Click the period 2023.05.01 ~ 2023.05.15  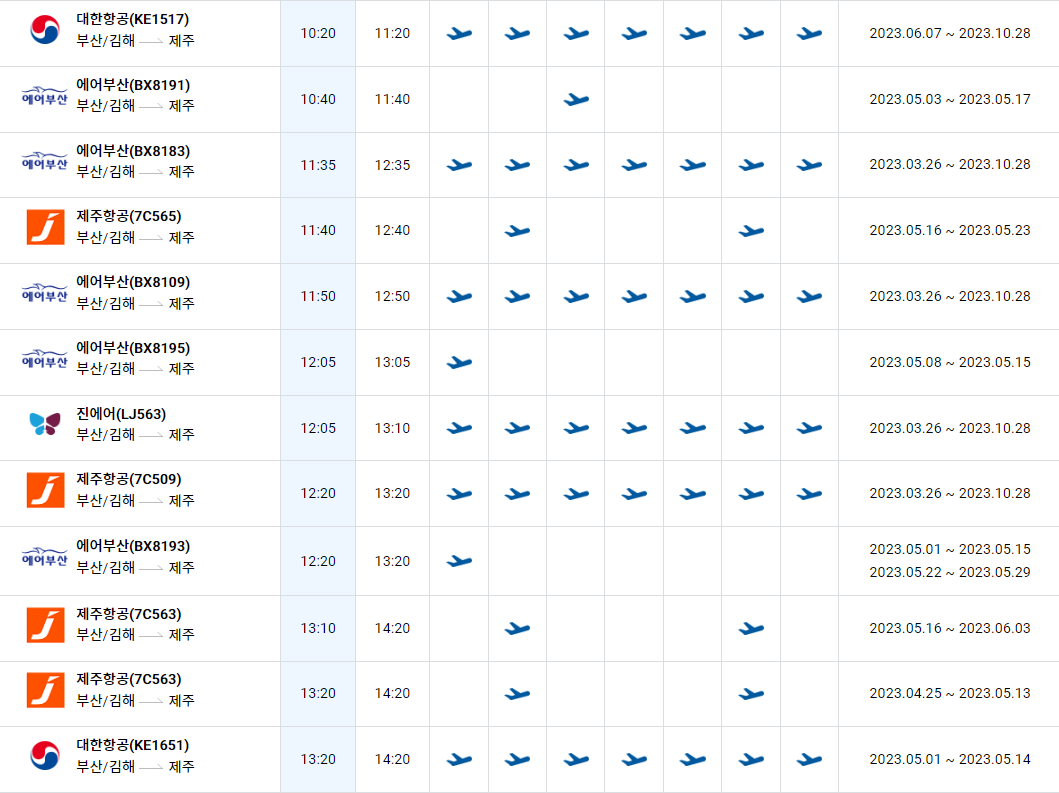(x=950, y=549)
